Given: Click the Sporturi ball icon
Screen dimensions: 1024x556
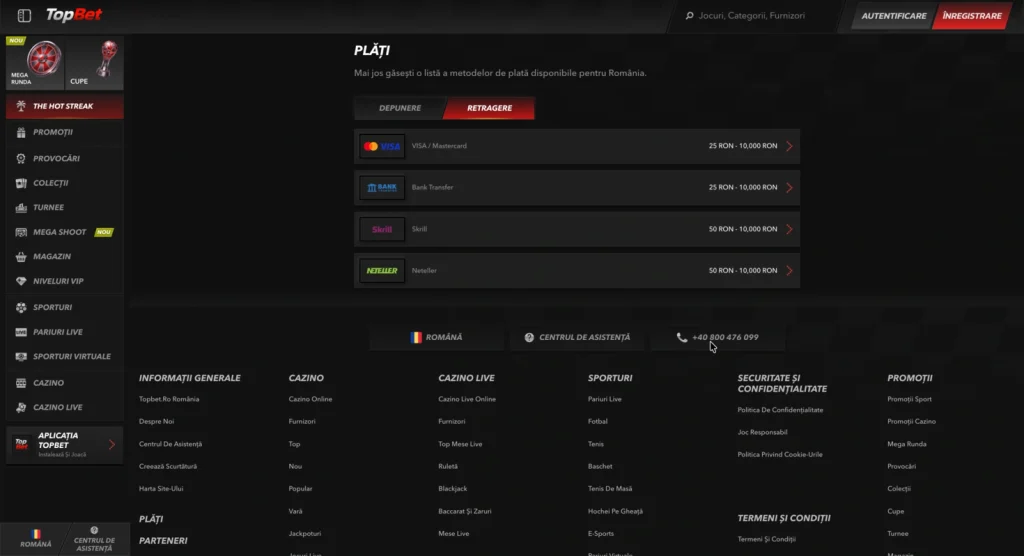Looking at the screenshot, I should point(21,307).
